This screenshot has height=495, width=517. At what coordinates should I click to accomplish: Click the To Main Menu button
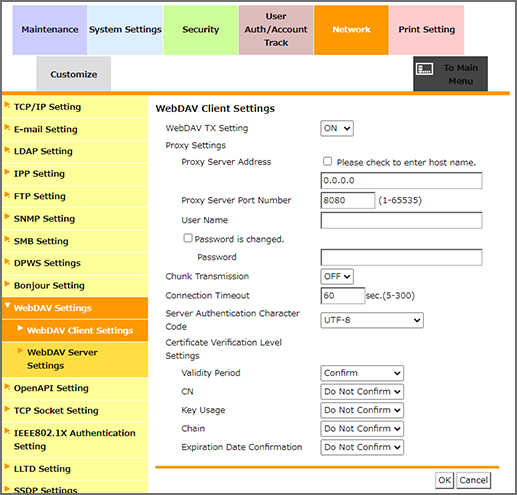(450, 74)
